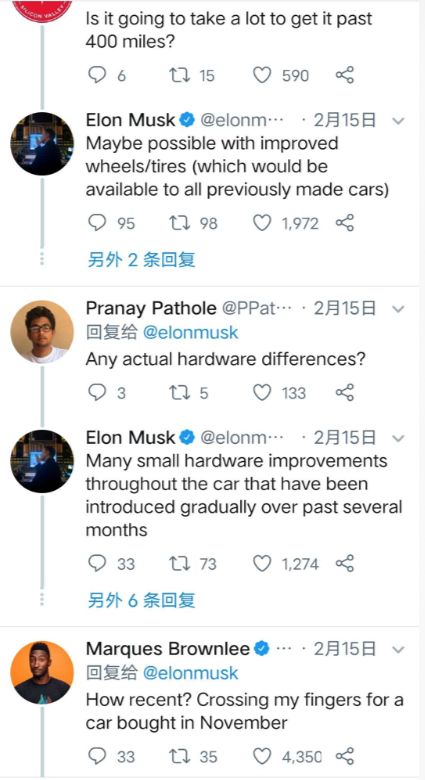Reply to Pranay Pathole's hardware differences tweet
This screenshot has width=425, height=780.
tap(97, 393)
